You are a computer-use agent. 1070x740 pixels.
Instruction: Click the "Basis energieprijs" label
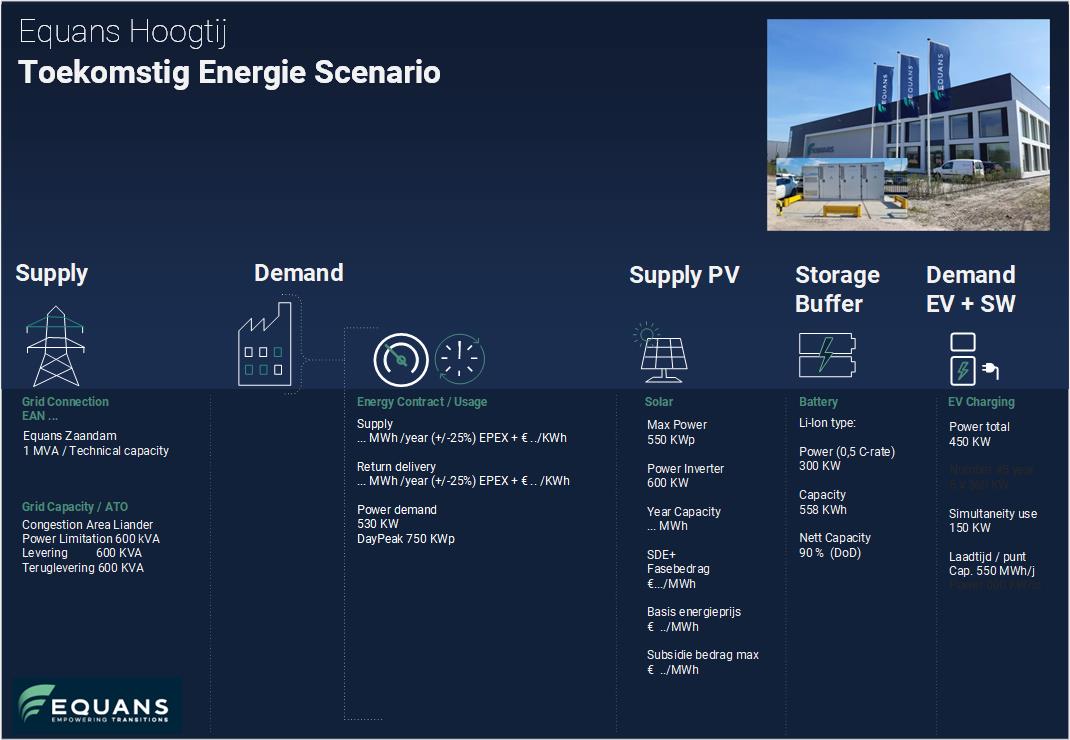click(x=694, y=612)
